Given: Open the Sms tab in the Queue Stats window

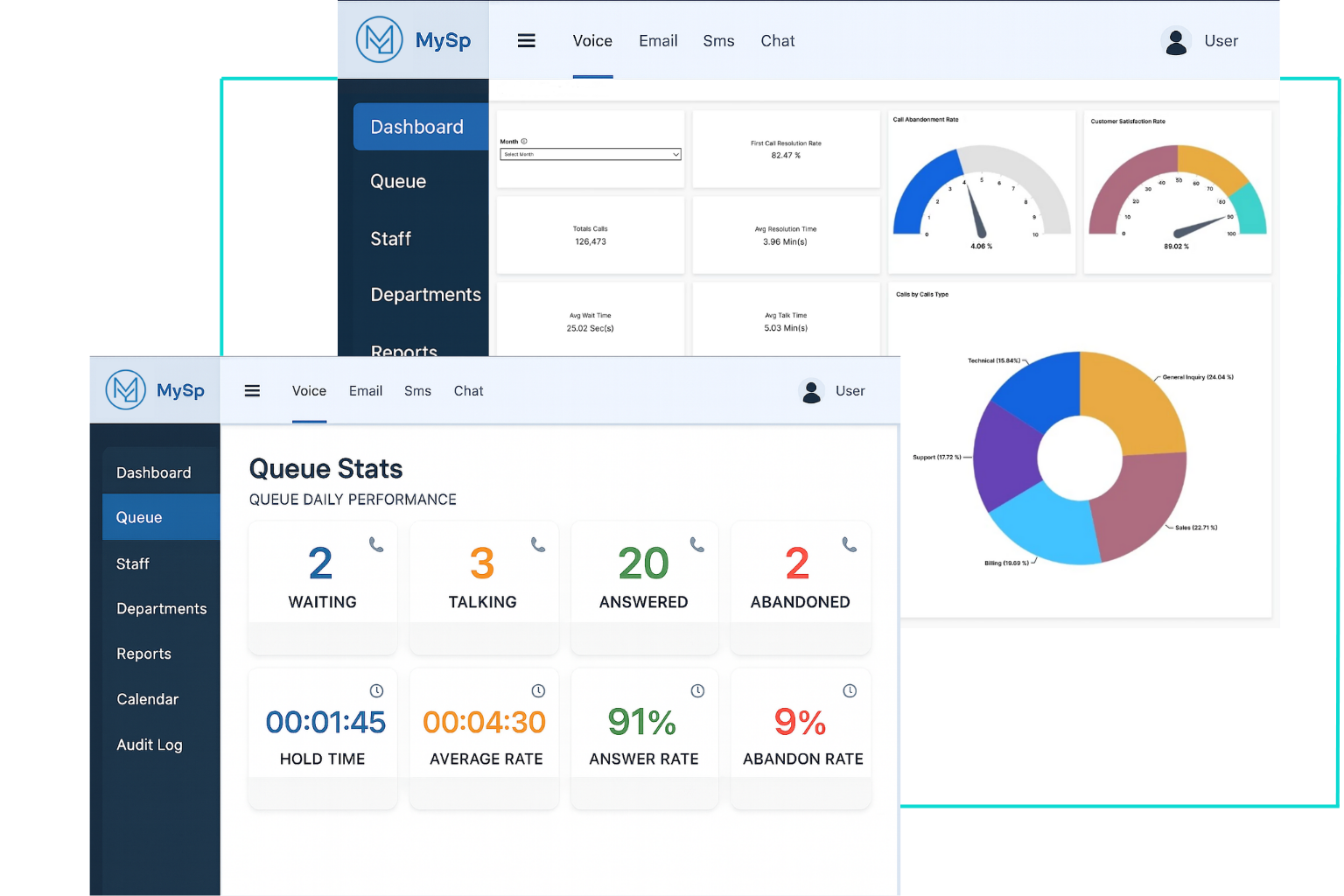Looking at the screenshot, I should tap(417, 391).
